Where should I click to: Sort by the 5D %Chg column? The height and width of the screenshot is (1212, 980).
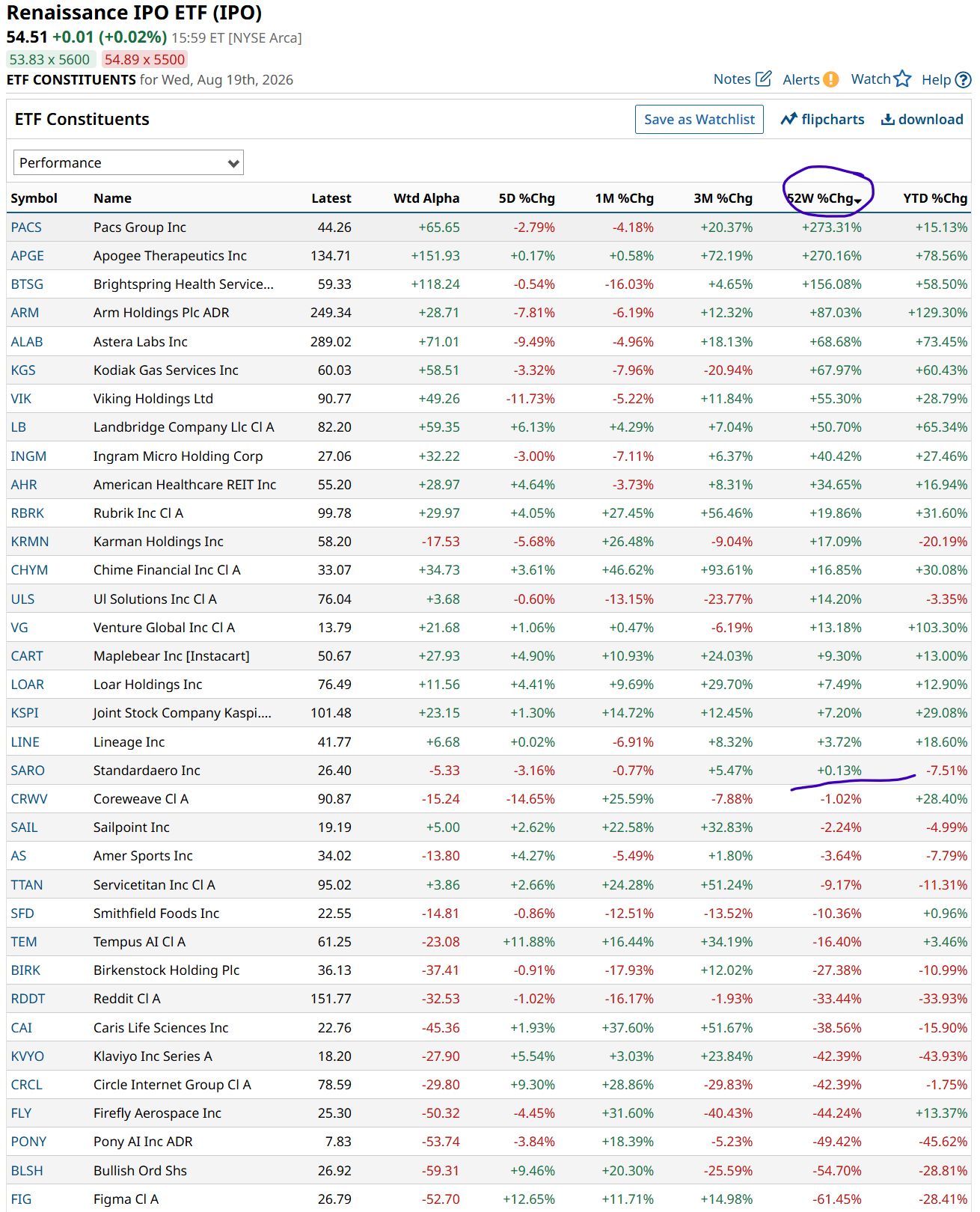click(527, 198)
